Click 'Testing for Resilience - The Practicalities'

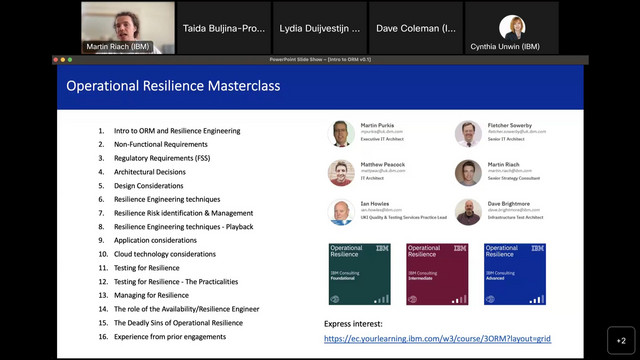[176, 282]
